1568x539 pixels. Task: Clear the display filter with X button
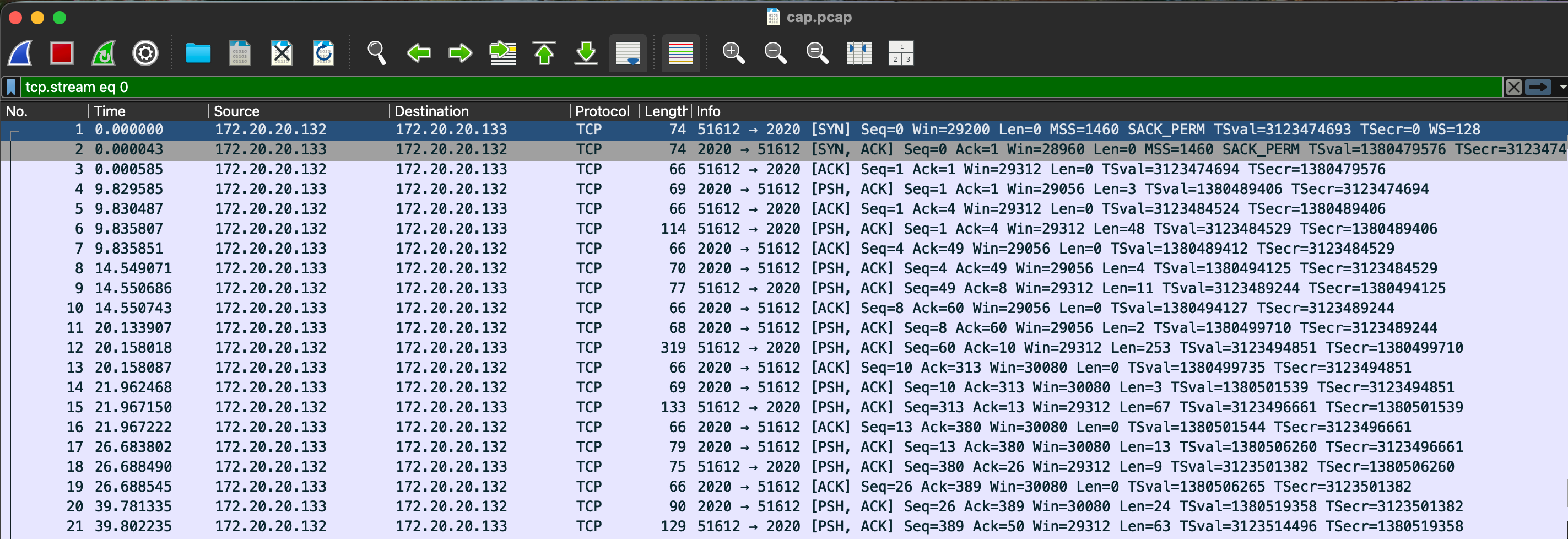(x=1514, y=87)
